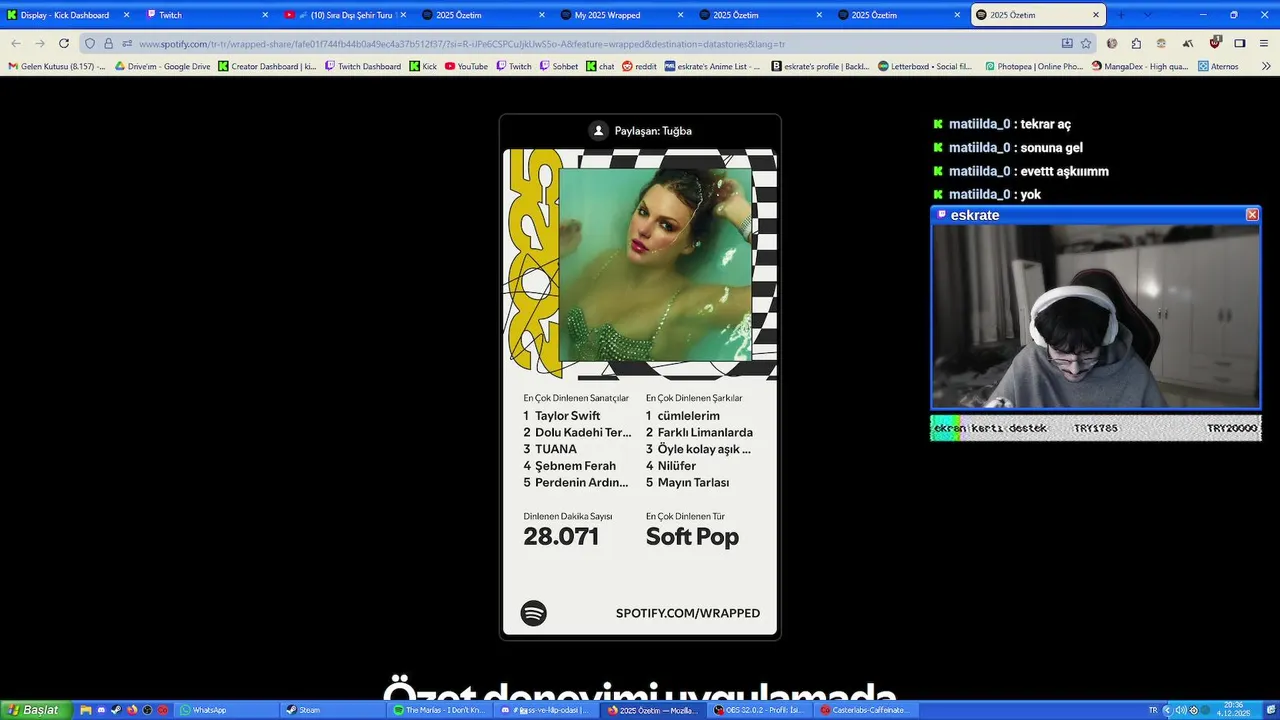Screen dimensions: 1280x720
Task: Go back to previous page
Action: click(x=16, y=43)
